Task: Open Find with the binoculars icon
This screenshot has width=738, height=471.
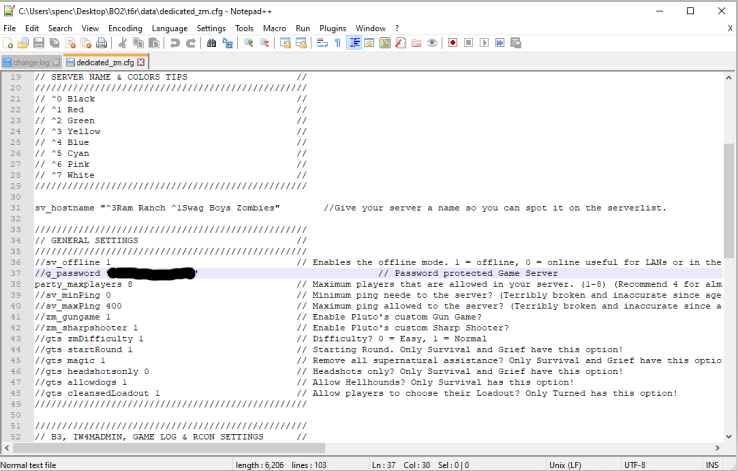Action: coord(212,43)
